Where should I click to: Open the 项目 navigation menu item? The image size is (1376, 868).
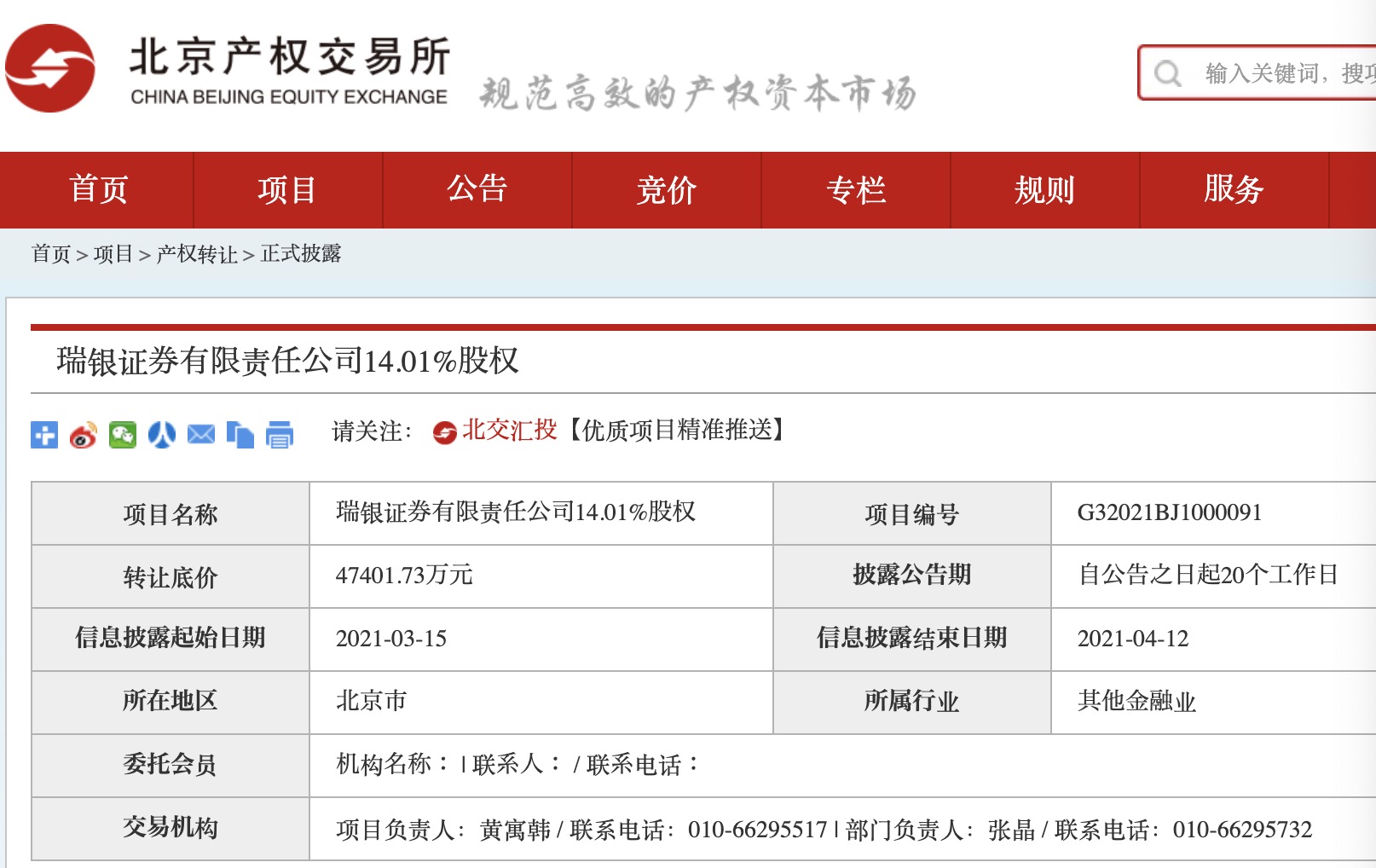click(287, 189)
